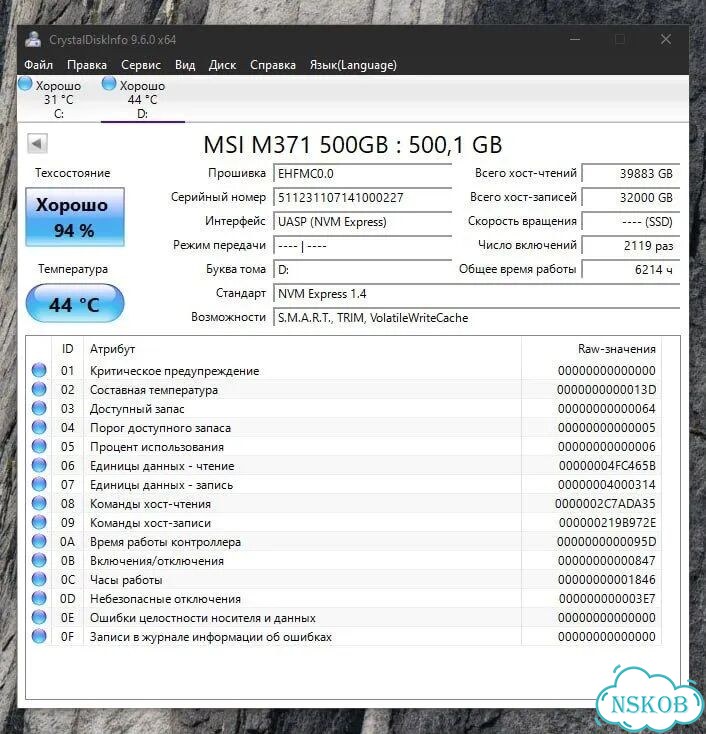Select the Записи в журнале информации об ошибках row
Viewport: 706px width, 734px height.
pos(344,637)
